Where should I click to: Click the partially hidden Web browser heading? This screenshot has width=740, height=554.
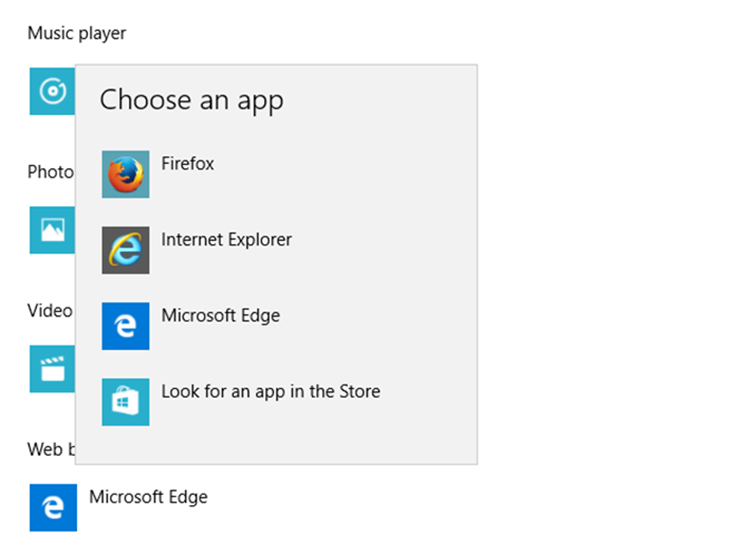click(x=50, y=449)
